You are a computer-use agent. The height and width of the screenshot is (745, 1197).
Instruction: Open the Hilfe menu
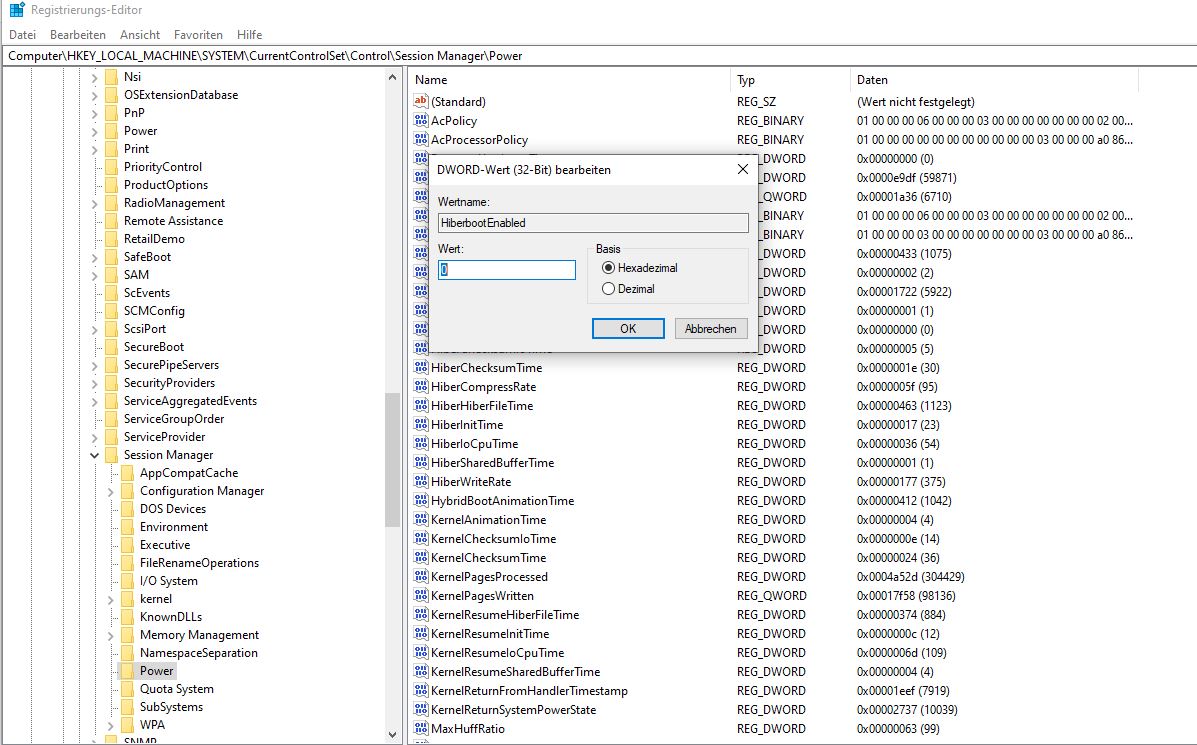pos(249,34)
